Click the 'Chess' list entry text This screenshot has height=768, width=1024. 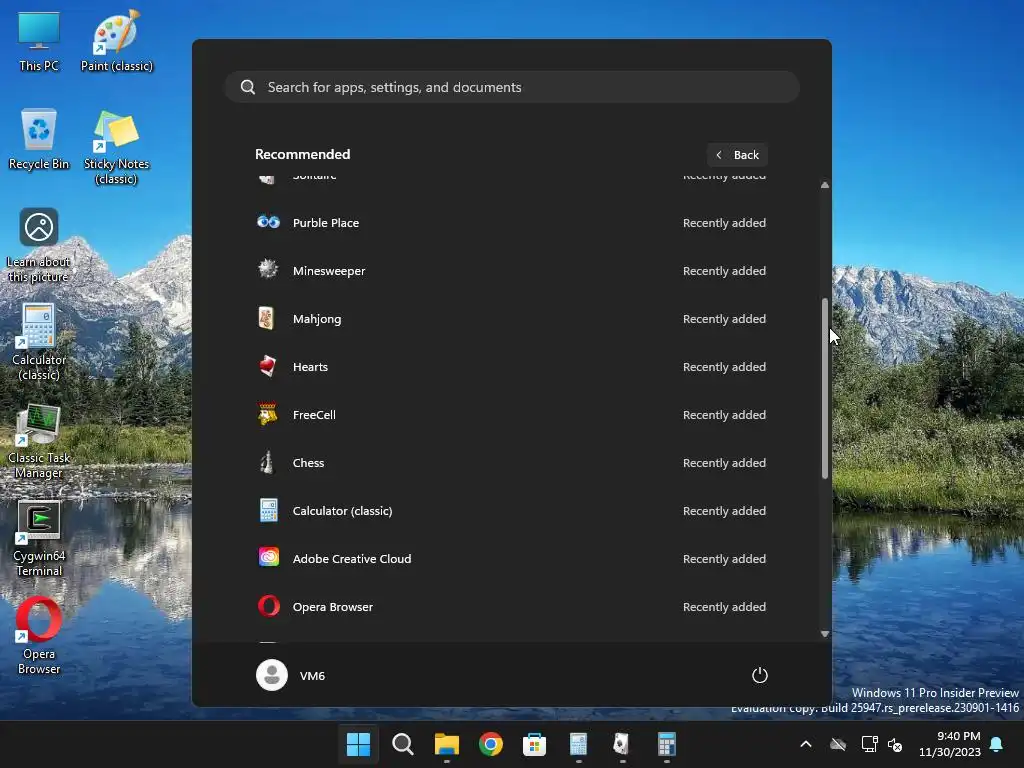[308, 462]
